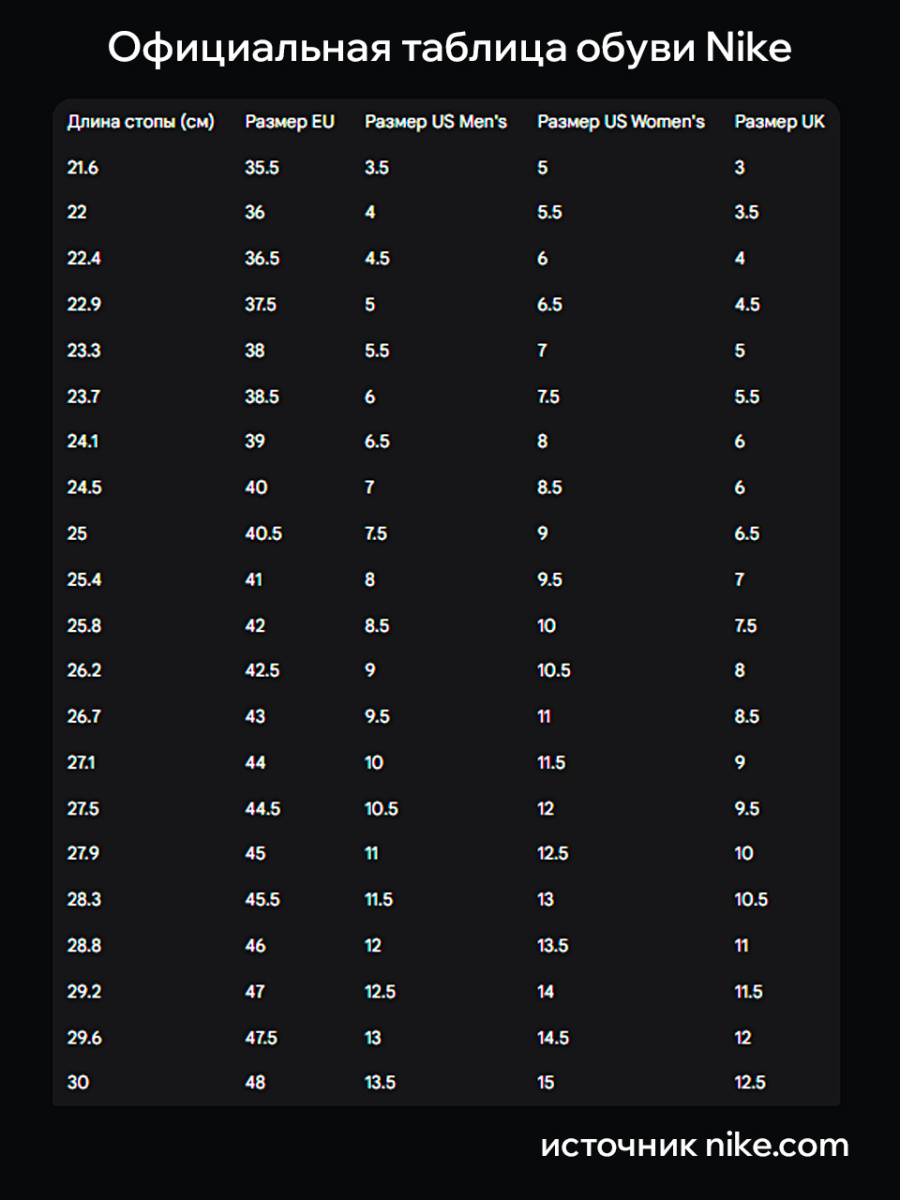Click the 'Длина стопы (см)' column header
Screen dimensions: 900x1200
tap(141, 122)
